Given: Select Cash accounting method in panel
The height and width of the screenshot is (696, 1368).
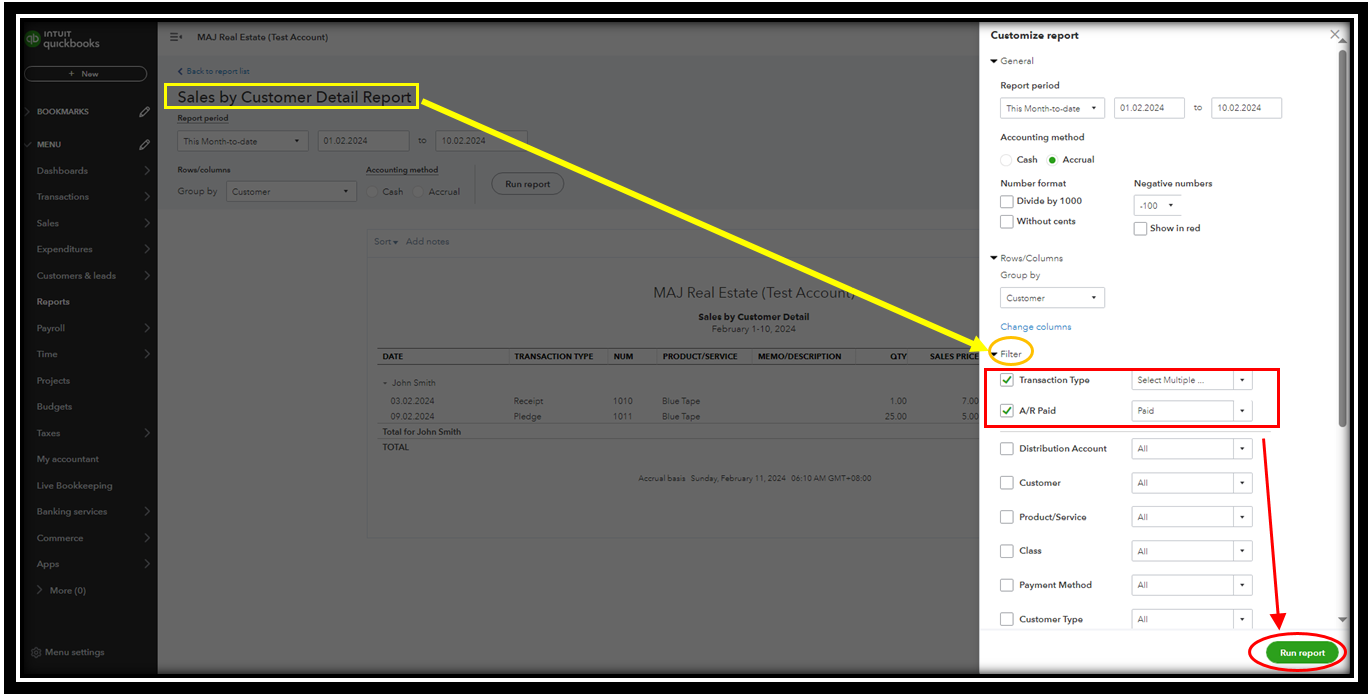Looking at the screenshot, I should coord(1007,160).
